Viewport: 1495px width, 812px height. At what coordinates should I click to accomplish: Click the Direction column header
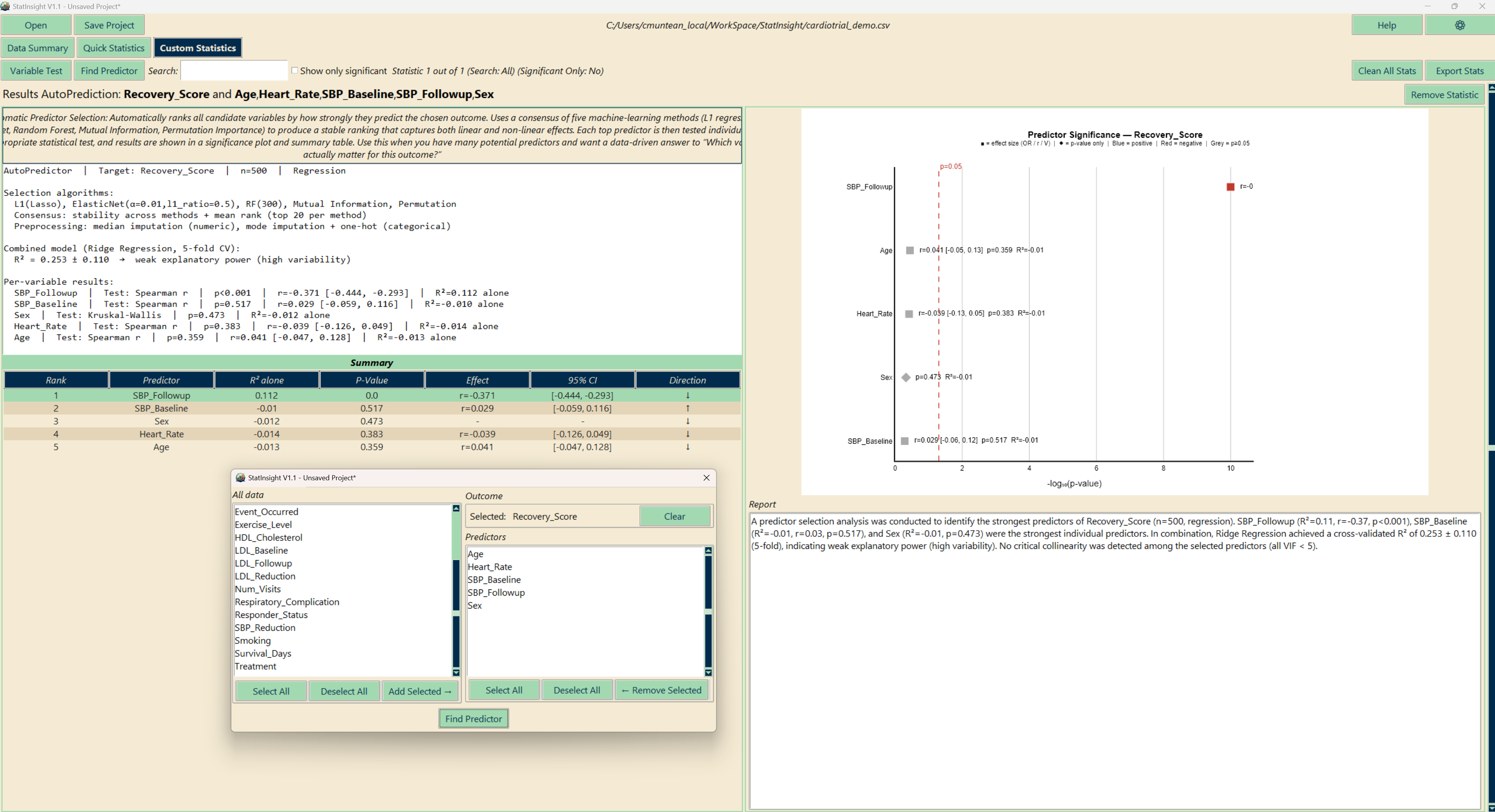tap(688, 380)
